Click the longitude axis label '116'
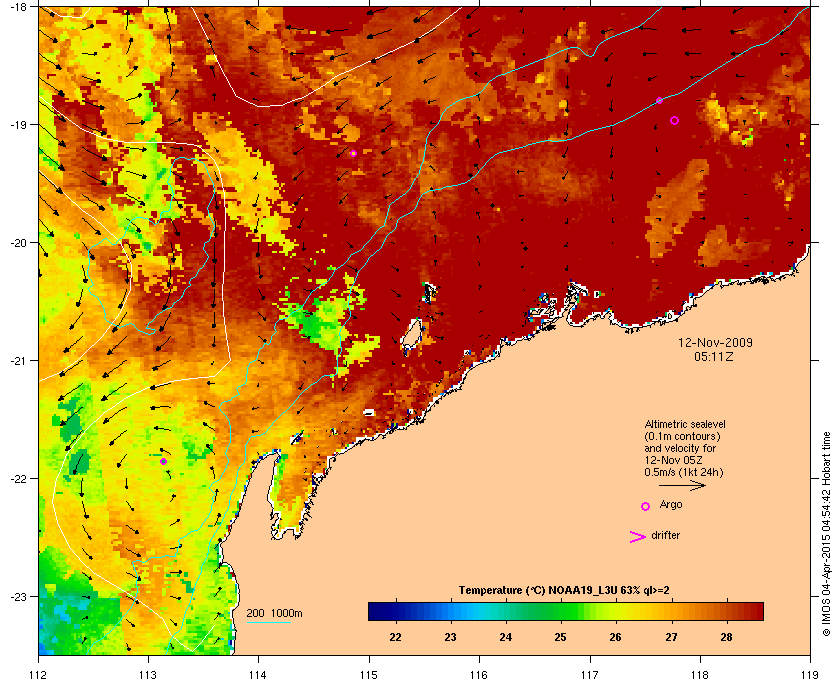 (x=479, y=675)
